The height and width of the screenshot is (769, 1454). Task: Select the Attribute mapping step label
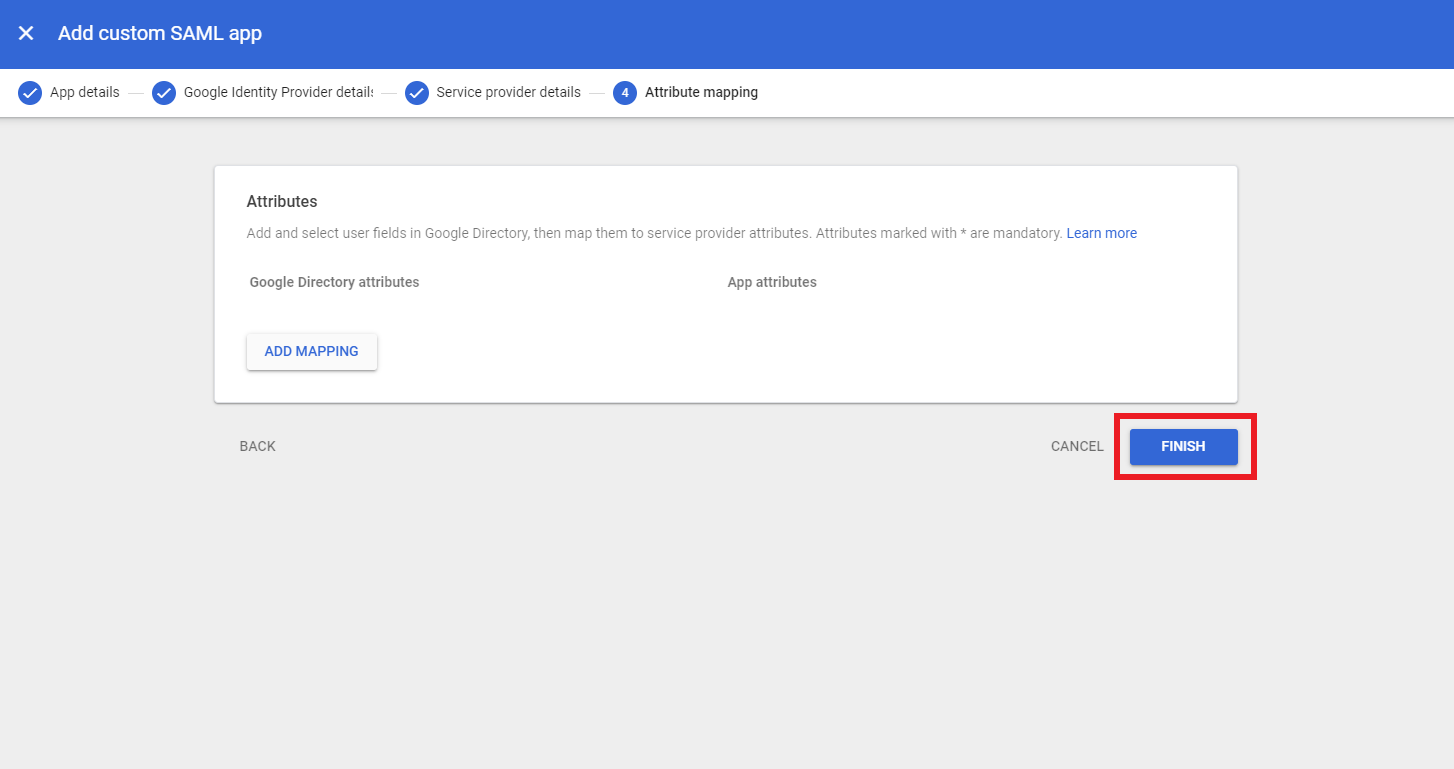[699, 92]
